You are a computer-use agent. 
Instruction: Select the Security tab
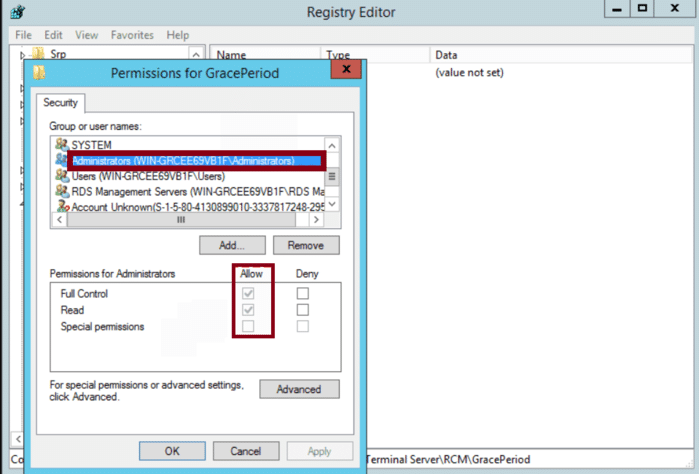click(60, 103)
